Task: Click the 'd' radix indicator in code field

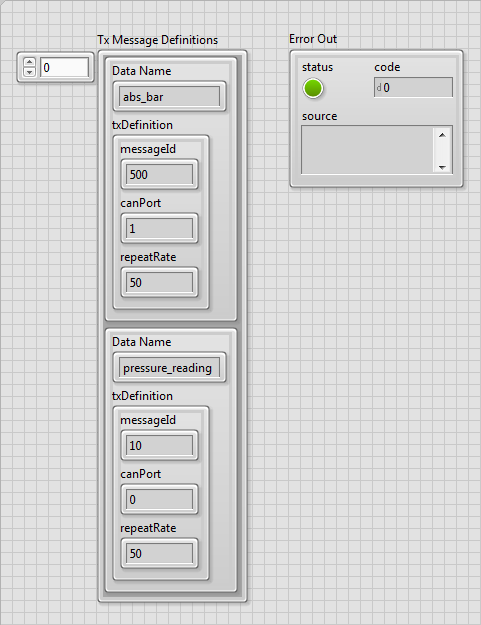Action: pos(379,88)
